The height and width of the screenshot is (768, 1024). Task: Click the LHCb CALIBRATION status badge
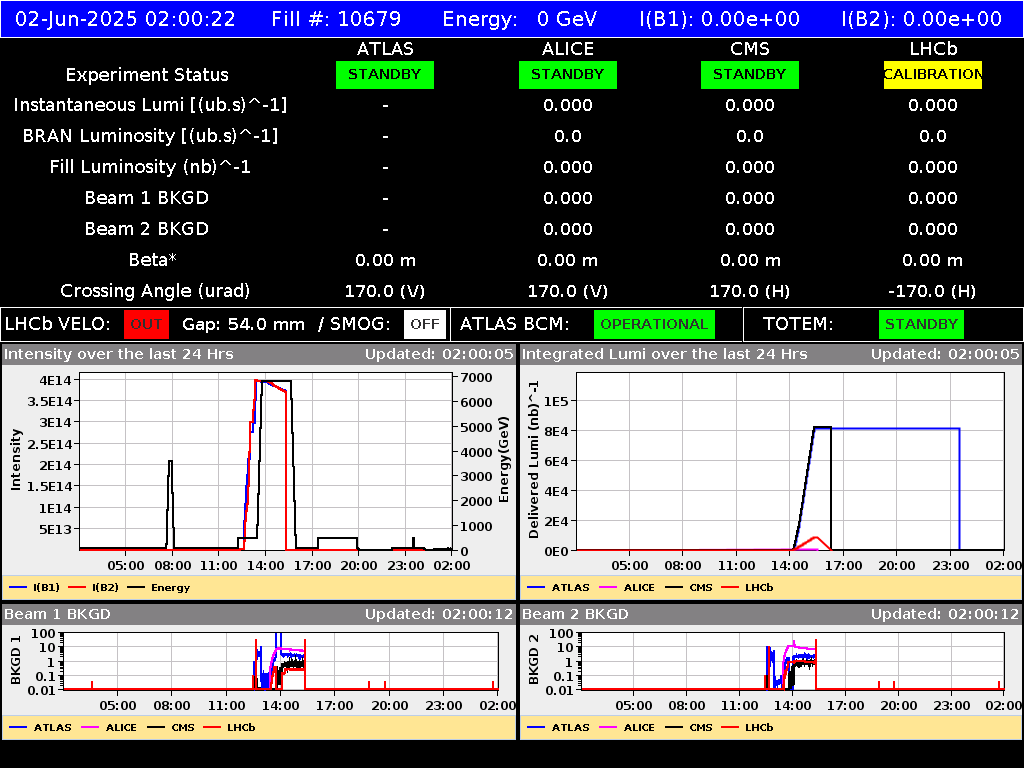933,74
